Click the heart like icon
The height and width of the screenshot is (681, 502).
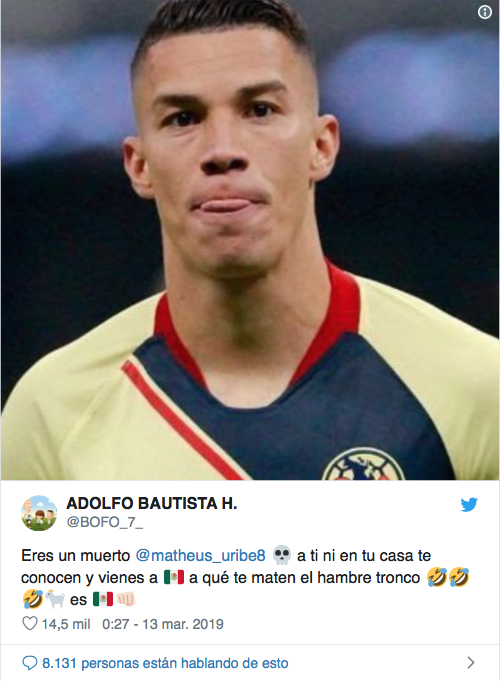point(30,624)
